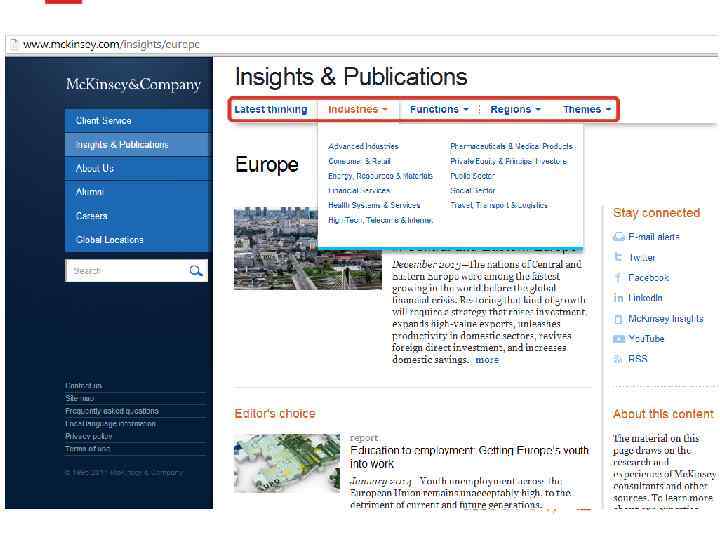Click the Europe puzzle map thumbnail
Viewport: 720px width, 540px height.
click(x=287, y=464)
